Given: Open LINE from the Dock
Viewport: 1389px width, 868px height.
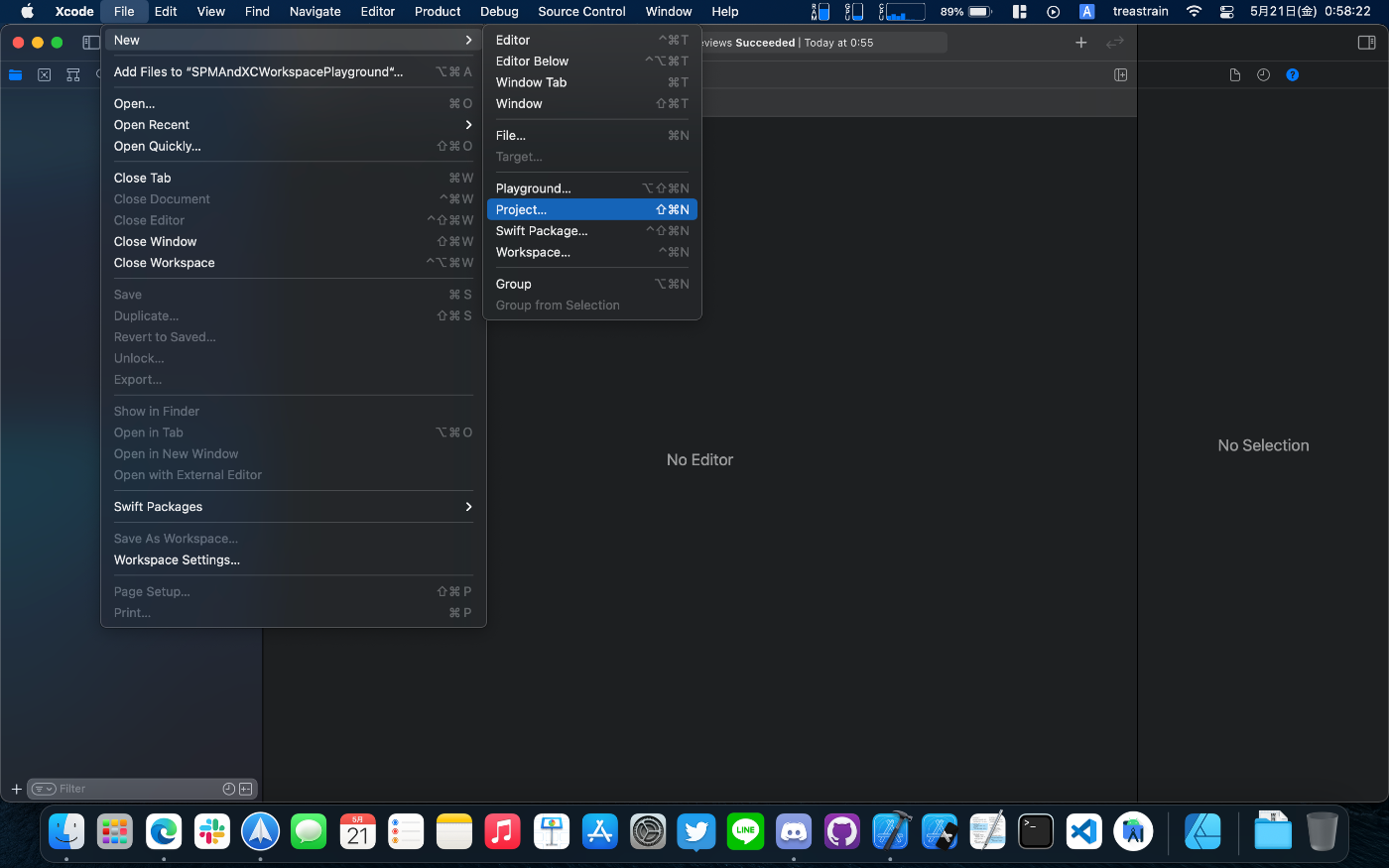Looking at the screenshot, I should [745, 831].
